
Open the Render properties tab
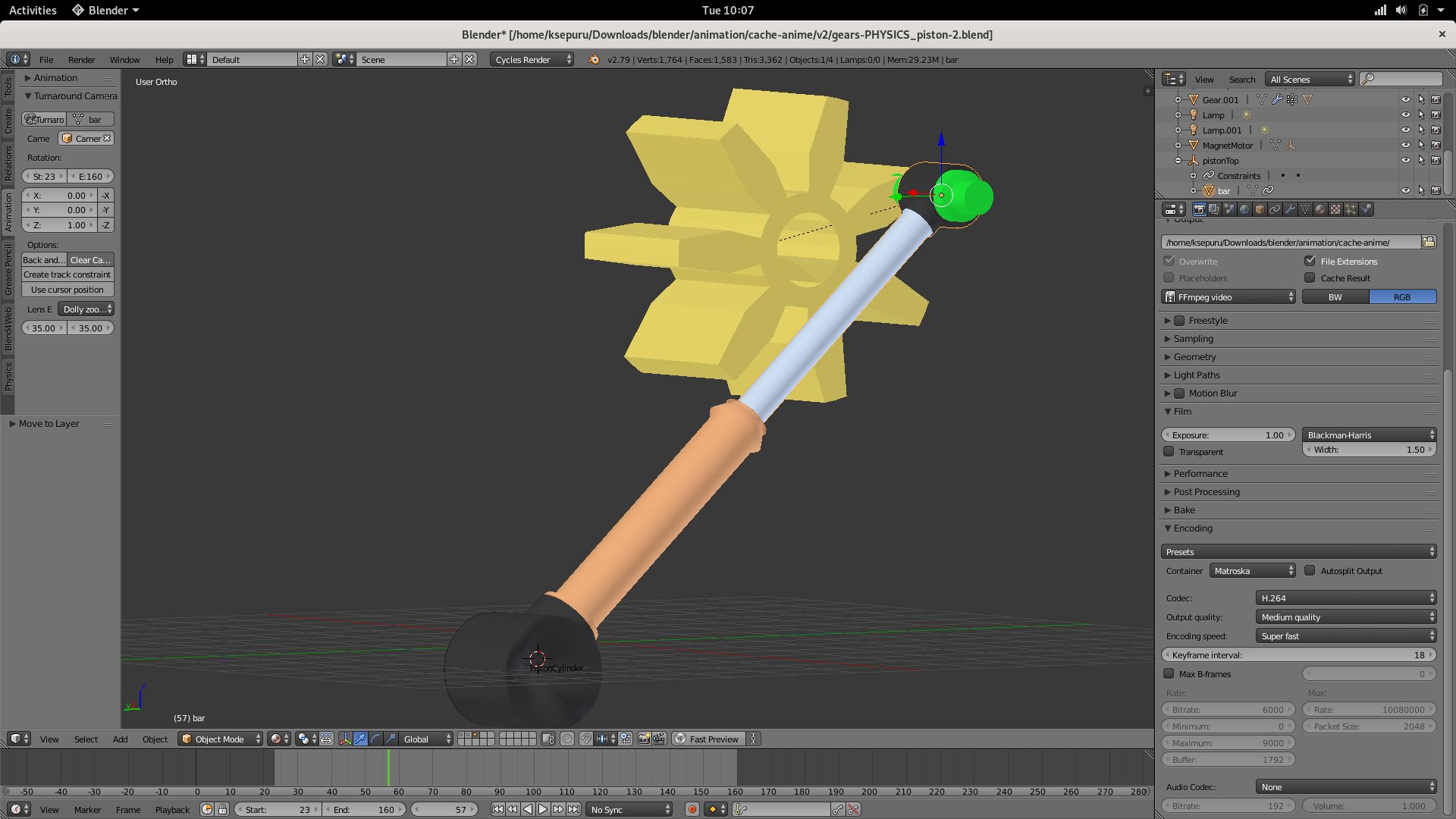click(x=1200, y=209)
